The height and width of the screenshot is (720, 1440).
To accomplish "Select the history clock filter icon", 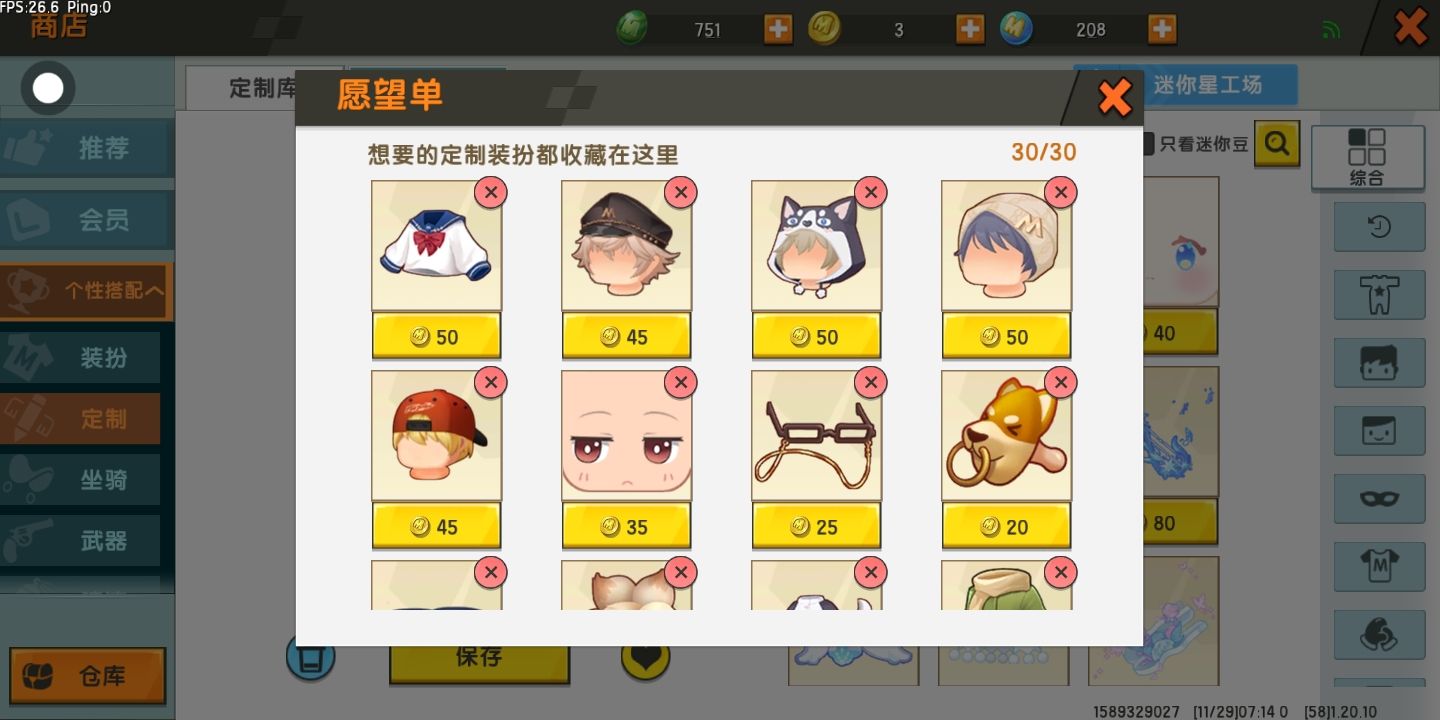I will click(x=1379, y=227).
